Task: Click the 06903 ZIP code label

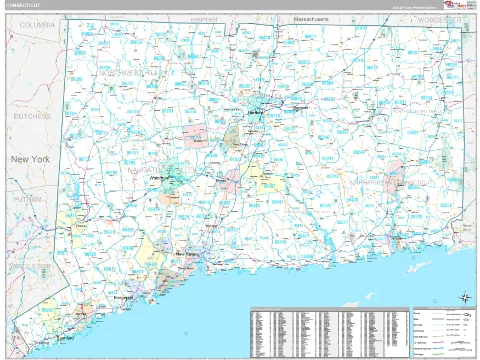Action: pyautogui.click(x=47, y=310)
